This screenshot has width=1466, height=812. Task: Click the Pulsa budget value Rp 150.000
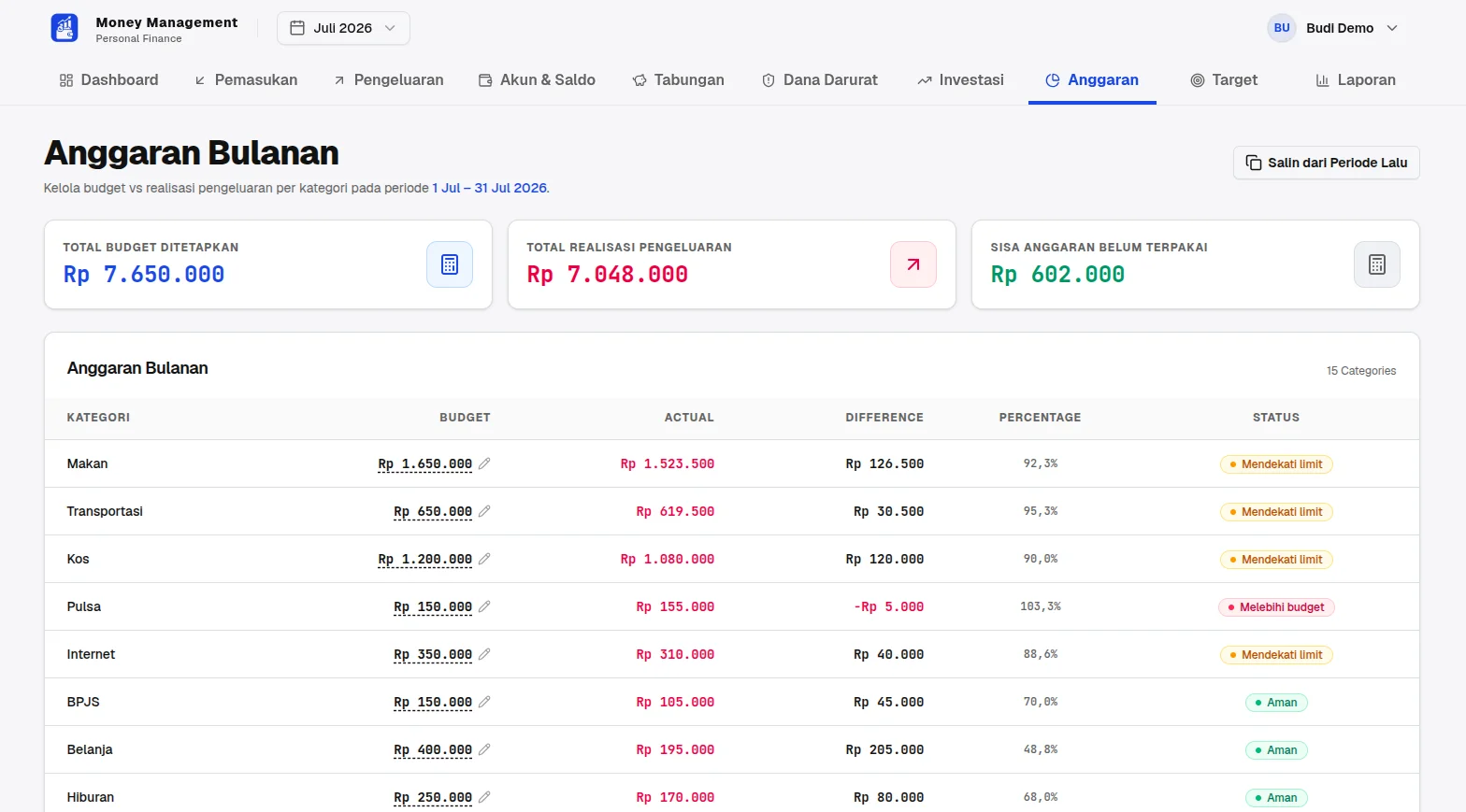(433, 607)
